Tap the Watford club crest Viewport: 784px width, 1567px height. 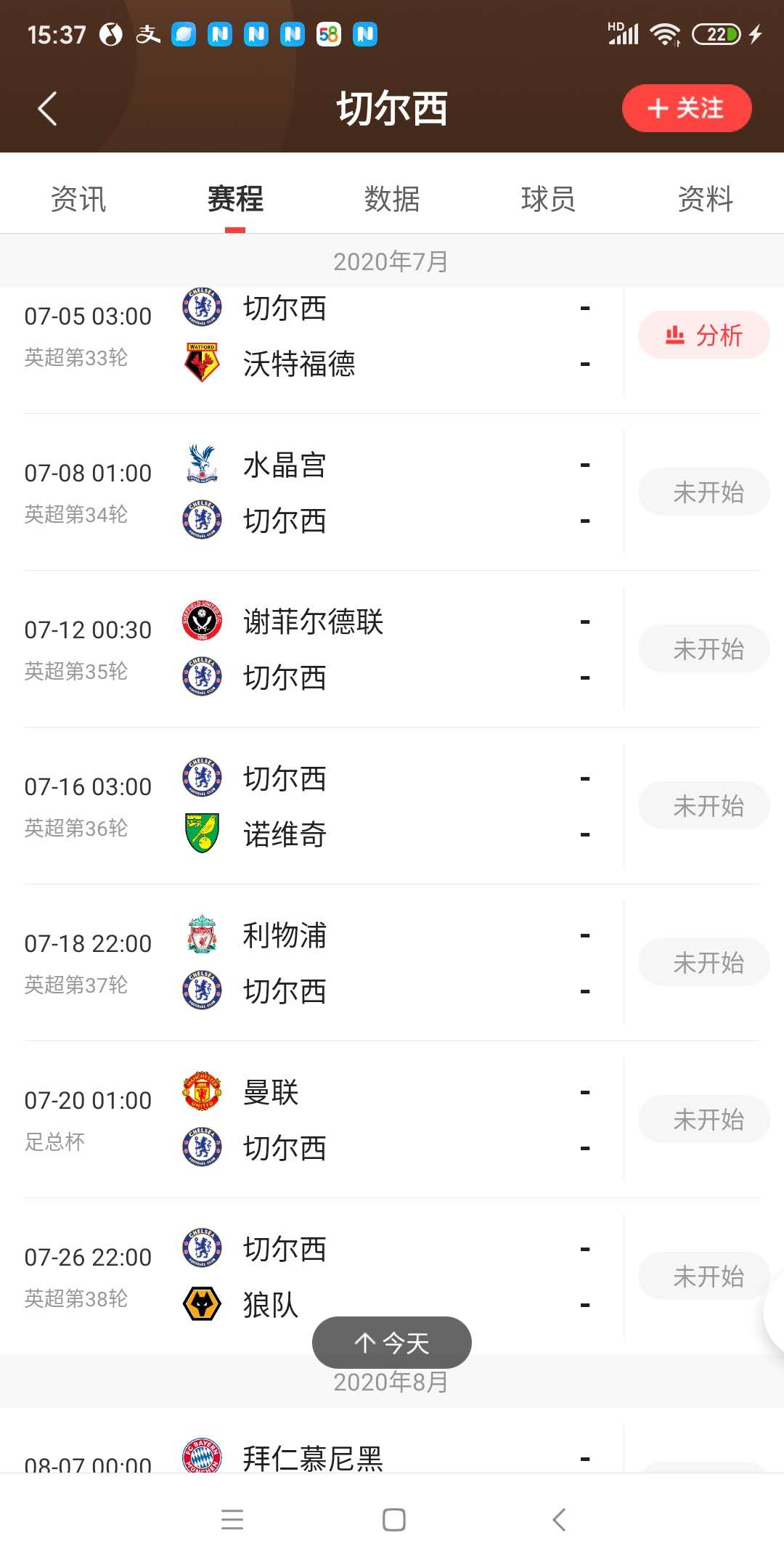click(202, 362)
